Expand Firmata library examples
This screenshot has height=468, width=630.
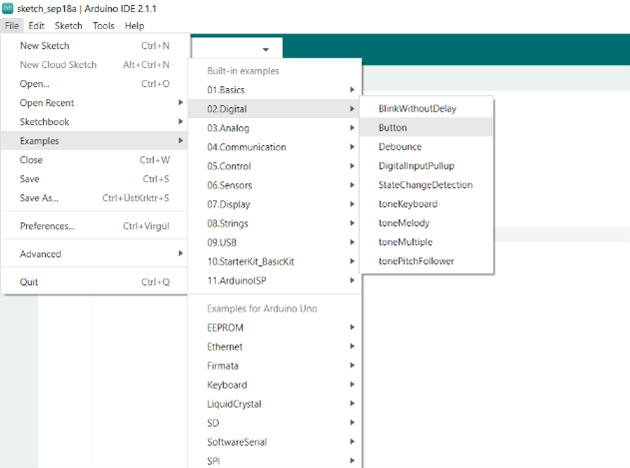pyautogui.click(x=275, y=366)
